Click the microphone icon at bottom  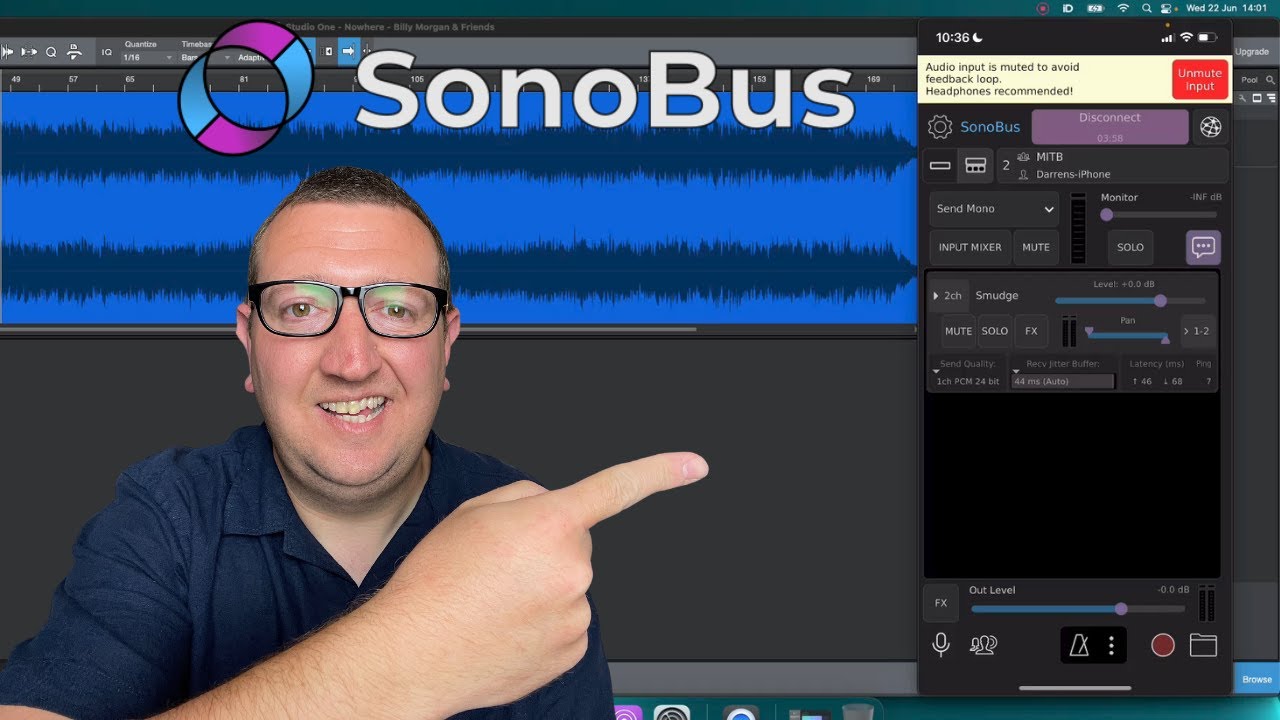tap(940, 645)
